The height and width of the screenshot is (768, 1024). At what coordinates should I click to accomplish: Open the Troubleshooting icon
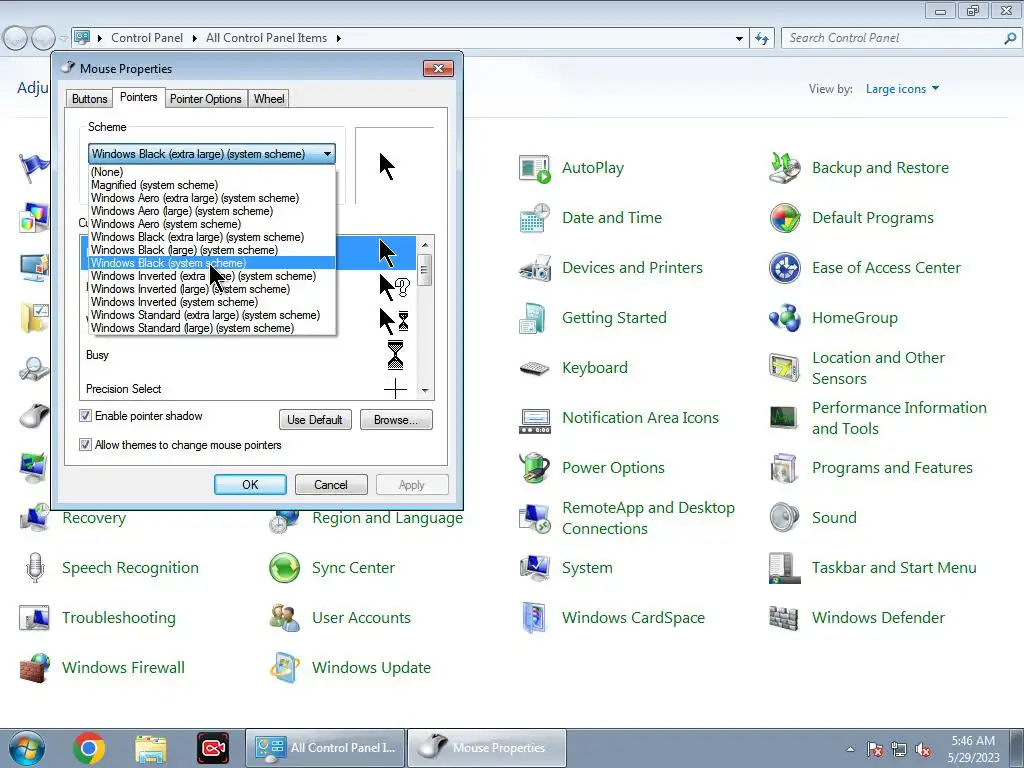coord(35,618)
